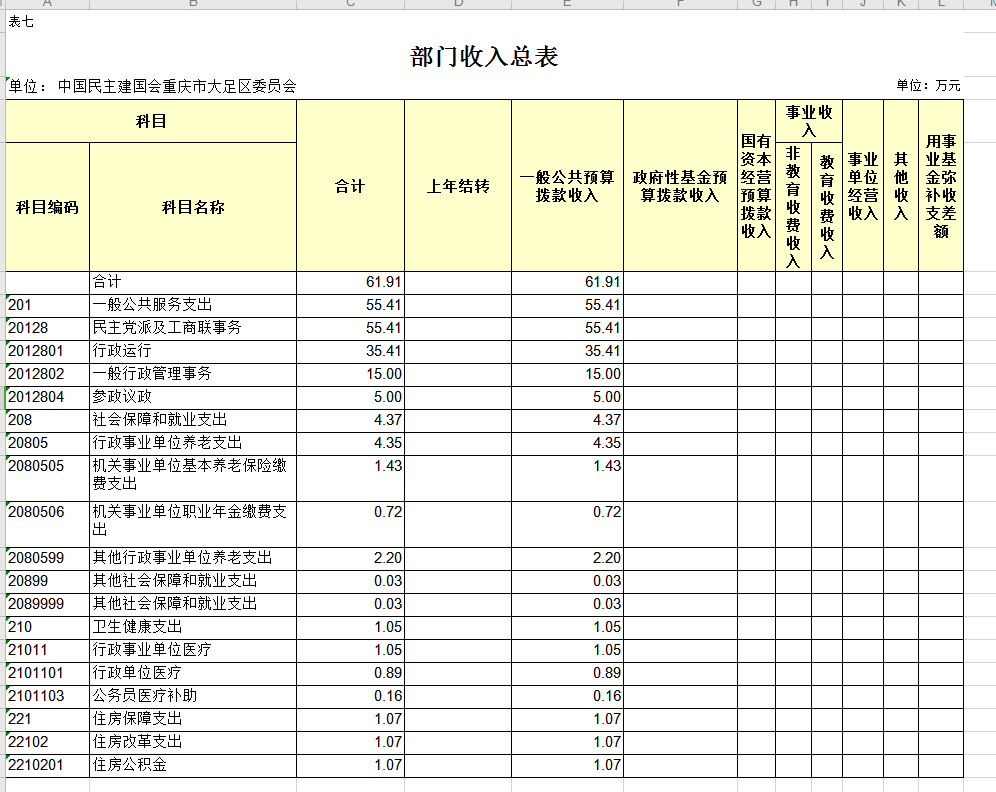This screenshot has height=792, width=996.
Task: Select code cell 20128
Action: 48,328
